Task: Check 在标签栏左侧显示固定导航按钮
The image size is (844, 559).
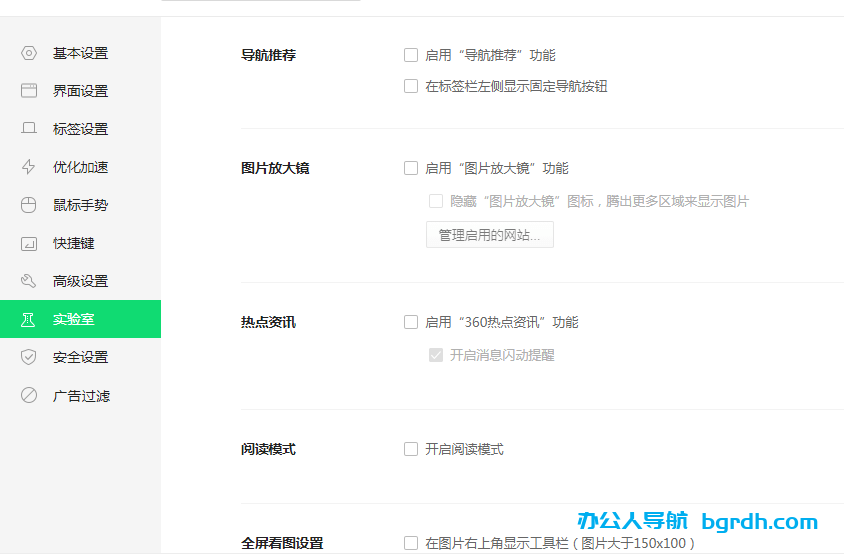Action: 411,86
